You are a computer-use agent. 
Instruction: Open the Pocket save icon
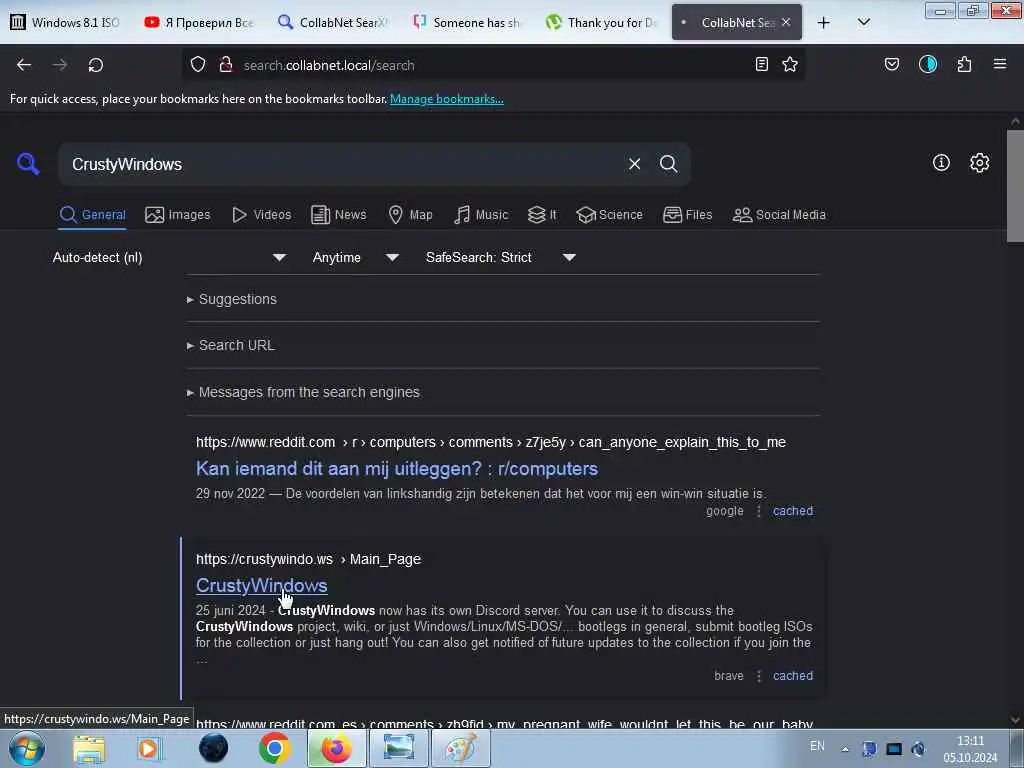pyautogui.click(x=891, y=64)
